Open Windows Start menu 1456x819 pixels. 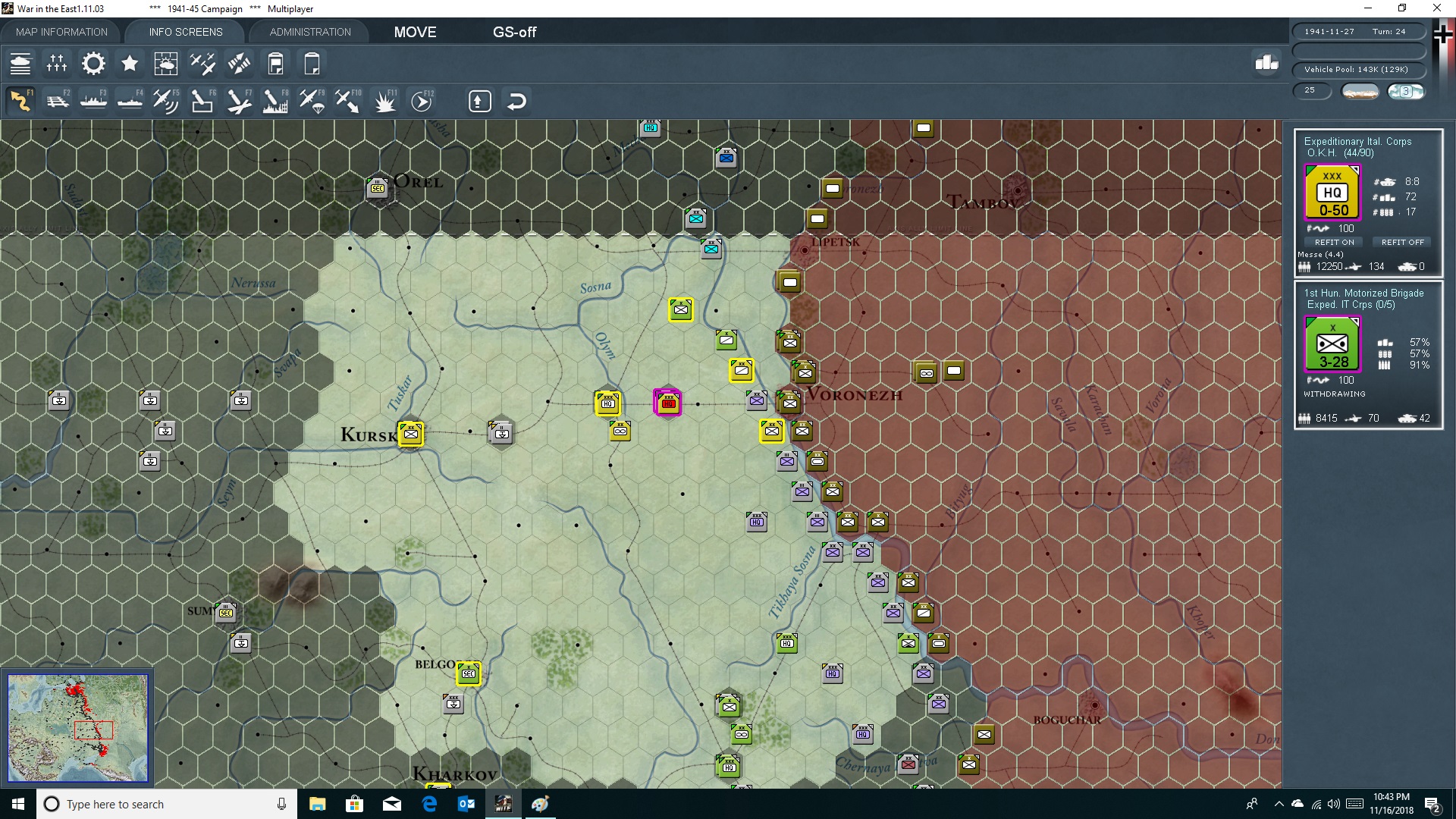[x=18, y=804]
